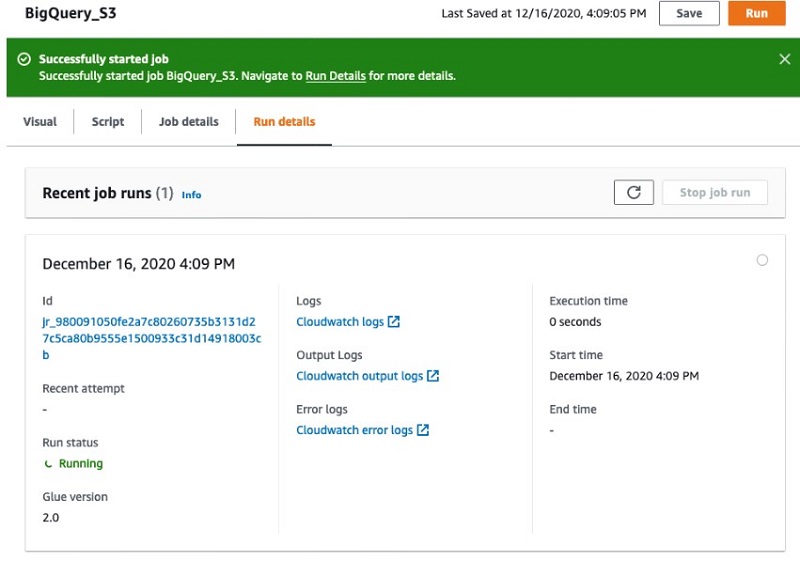Select the Run details tab

coord(284,122)
